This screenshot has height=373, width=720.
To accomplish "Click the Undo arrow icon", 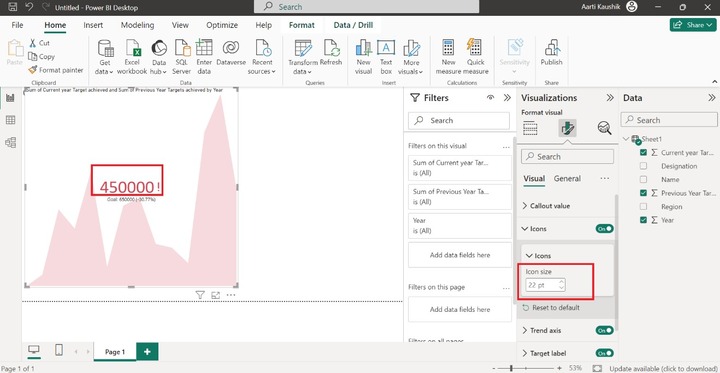I will (x=29, y=7).
